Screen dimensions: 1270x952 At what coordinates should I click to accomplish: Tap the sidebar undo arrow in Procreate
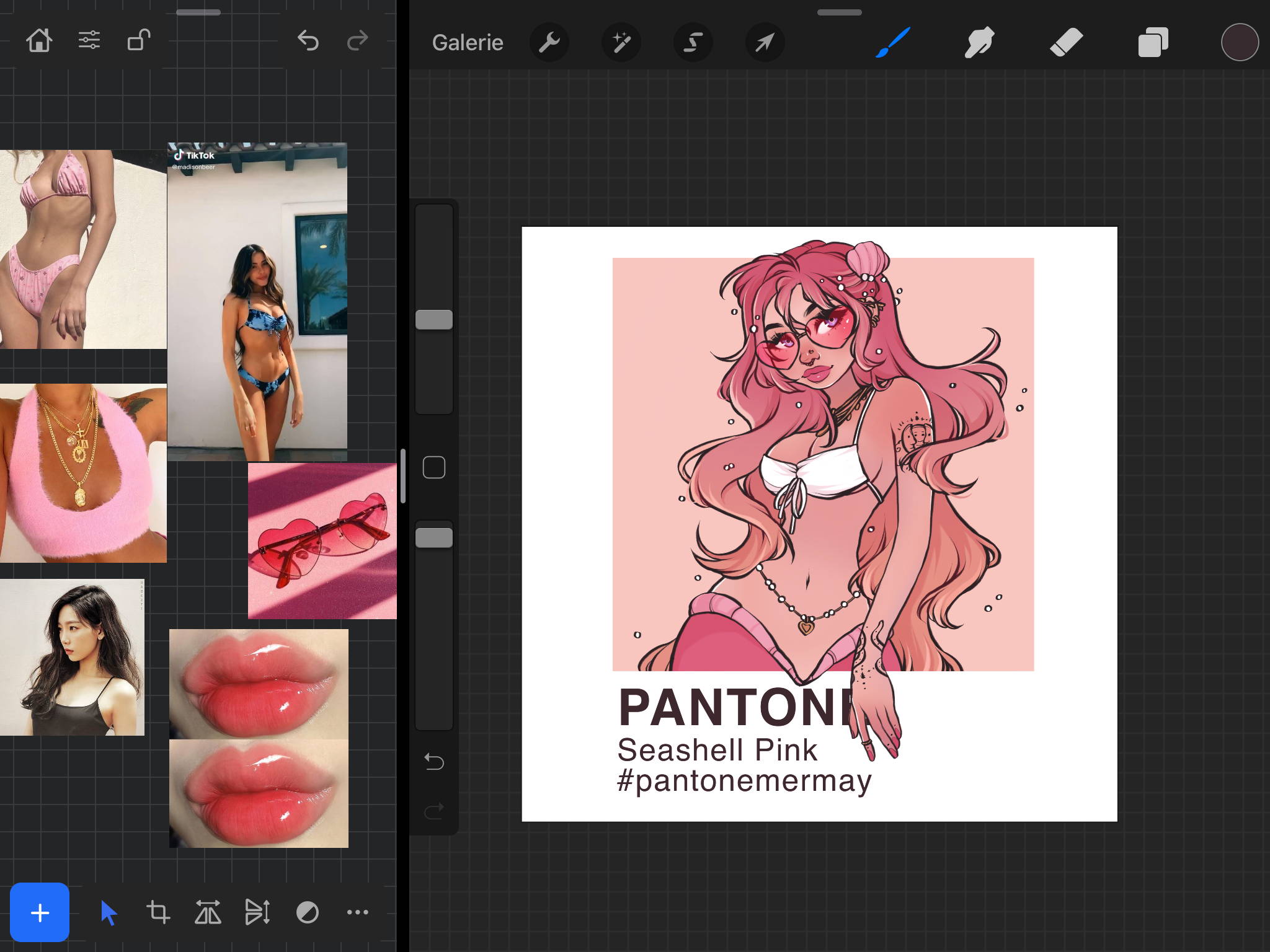(x=434, y=761)
